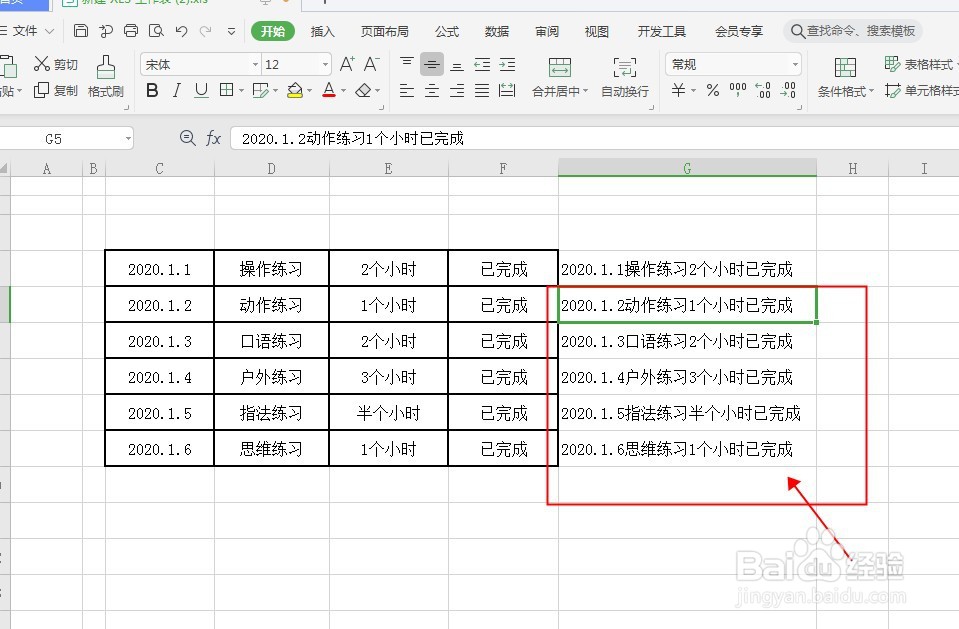Click the 复制 copy icon
The width and height of the screenshot is (959, 629).
click(57, 90)
